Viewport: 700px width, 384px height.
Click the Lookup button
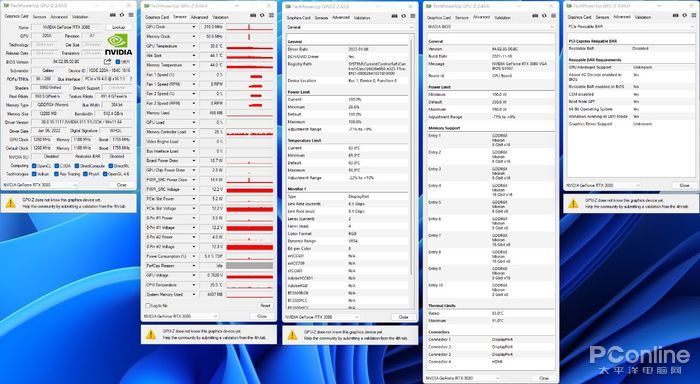(x=119, y=27)
